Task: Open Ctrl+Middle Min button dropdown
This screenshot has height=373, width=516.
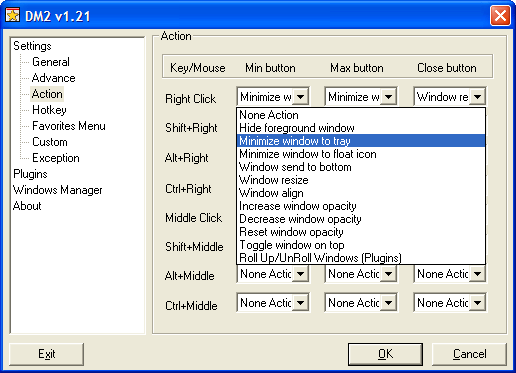Action: 300,303
